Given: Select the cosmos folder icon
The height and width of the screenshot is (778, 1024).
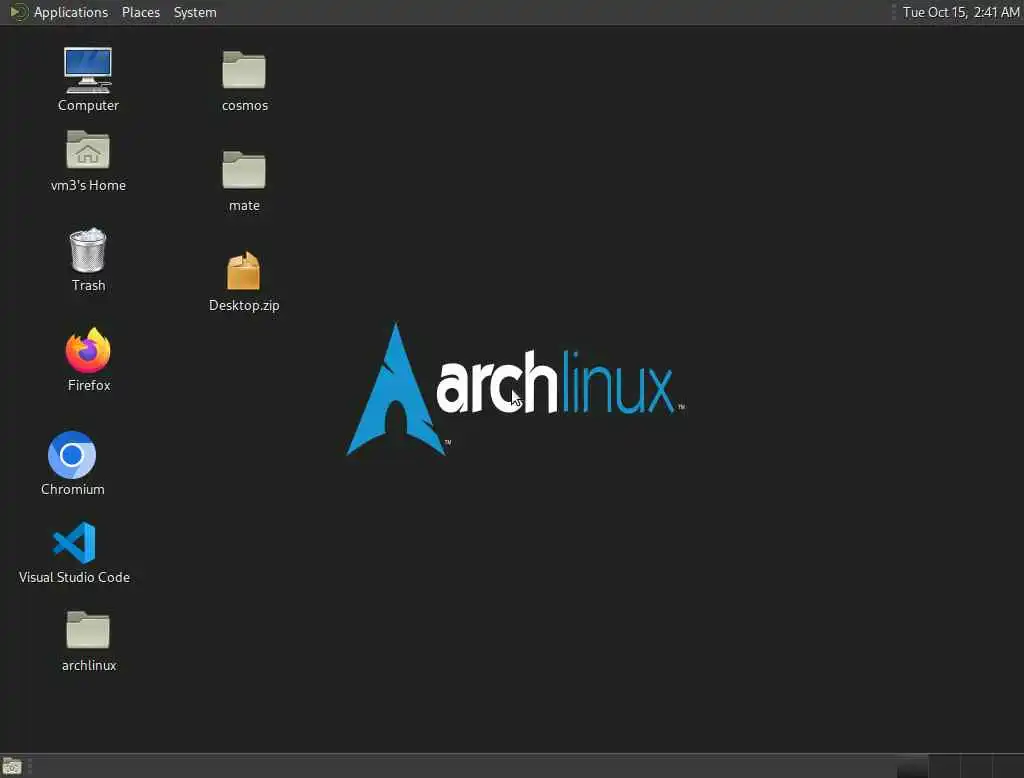Looking at the screenshot, I should click(x=244, y=69).
